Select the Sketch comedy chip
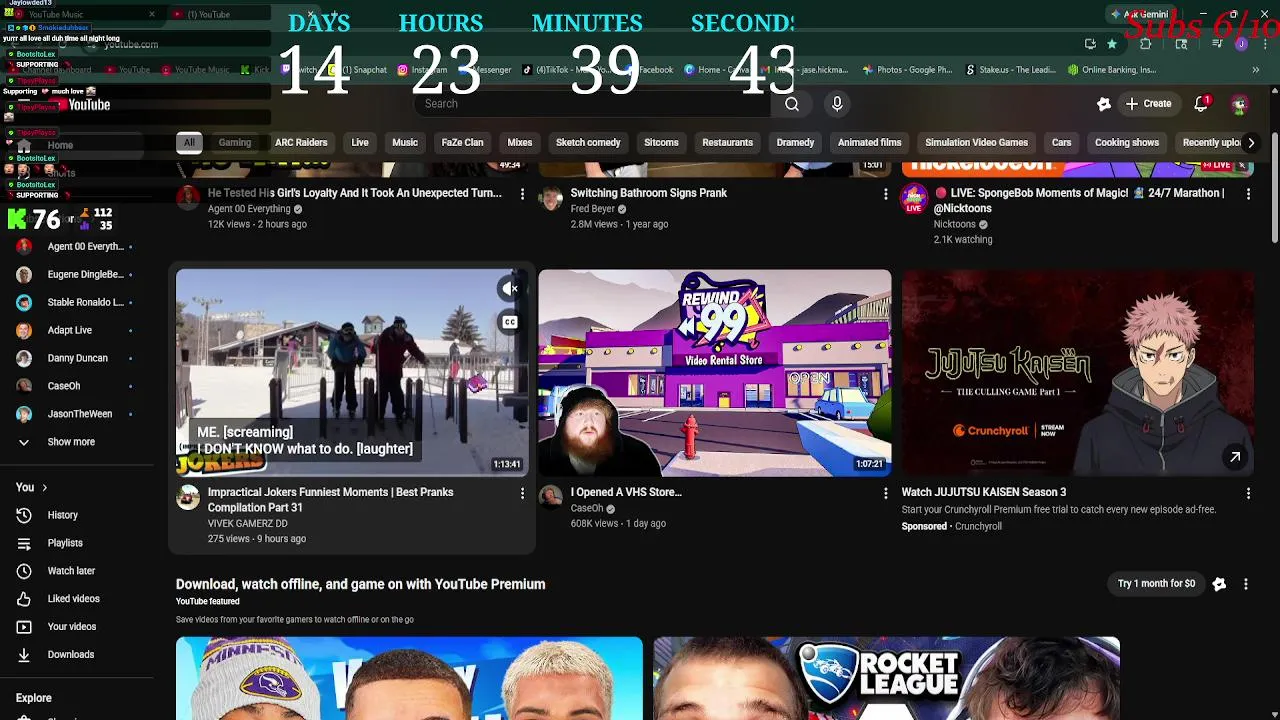The image size is (1280, 720). coord(588,142)
